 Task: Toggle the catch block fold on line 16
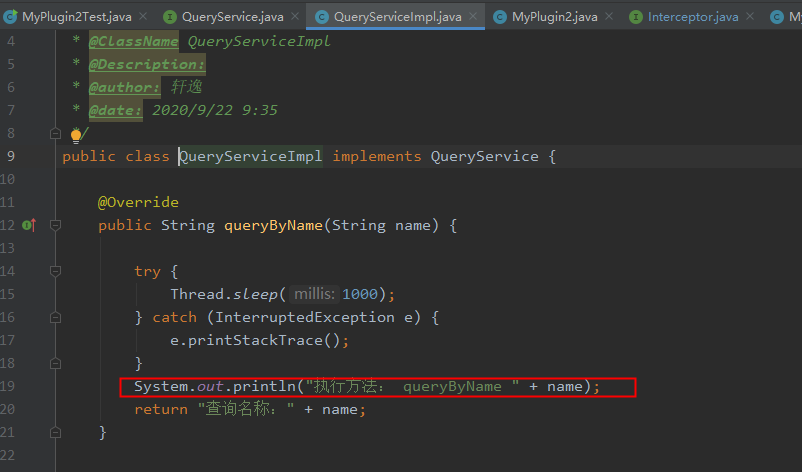[56, 318]
